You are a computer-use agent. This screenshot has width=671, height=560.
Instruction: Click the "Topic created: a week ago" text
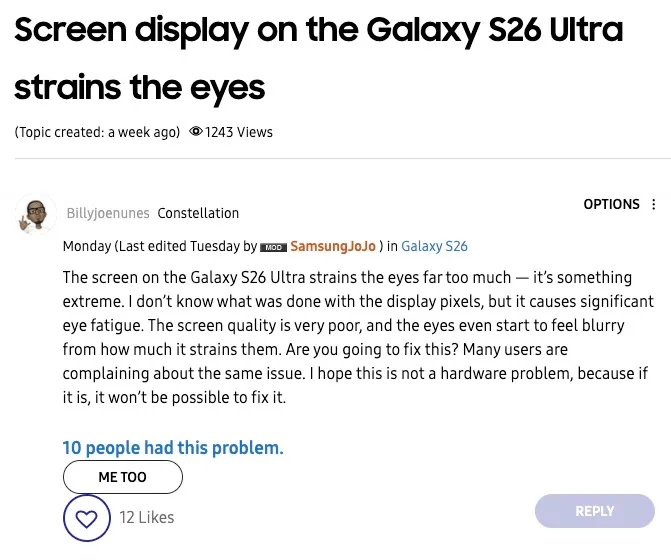(97, 132)
